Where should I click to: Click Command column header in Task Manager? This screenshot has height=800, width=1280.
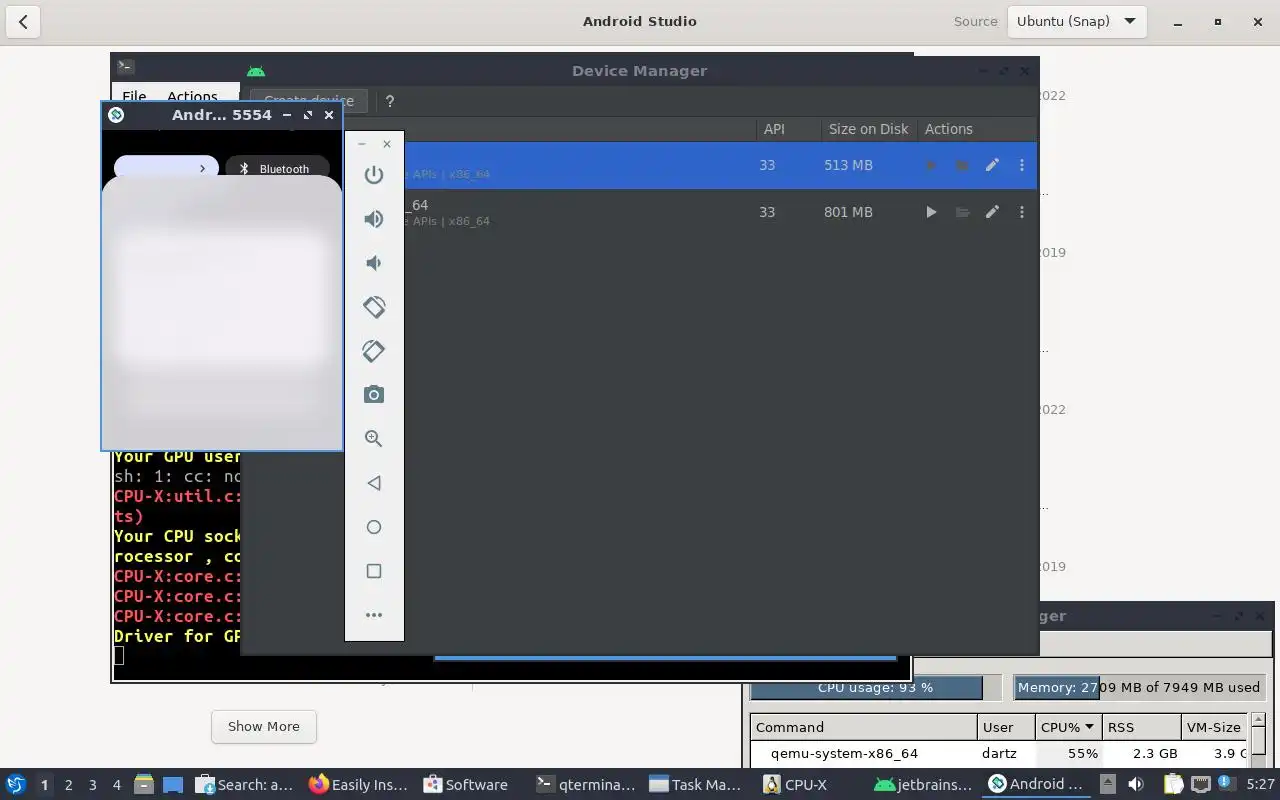click(x=863, y=727)
